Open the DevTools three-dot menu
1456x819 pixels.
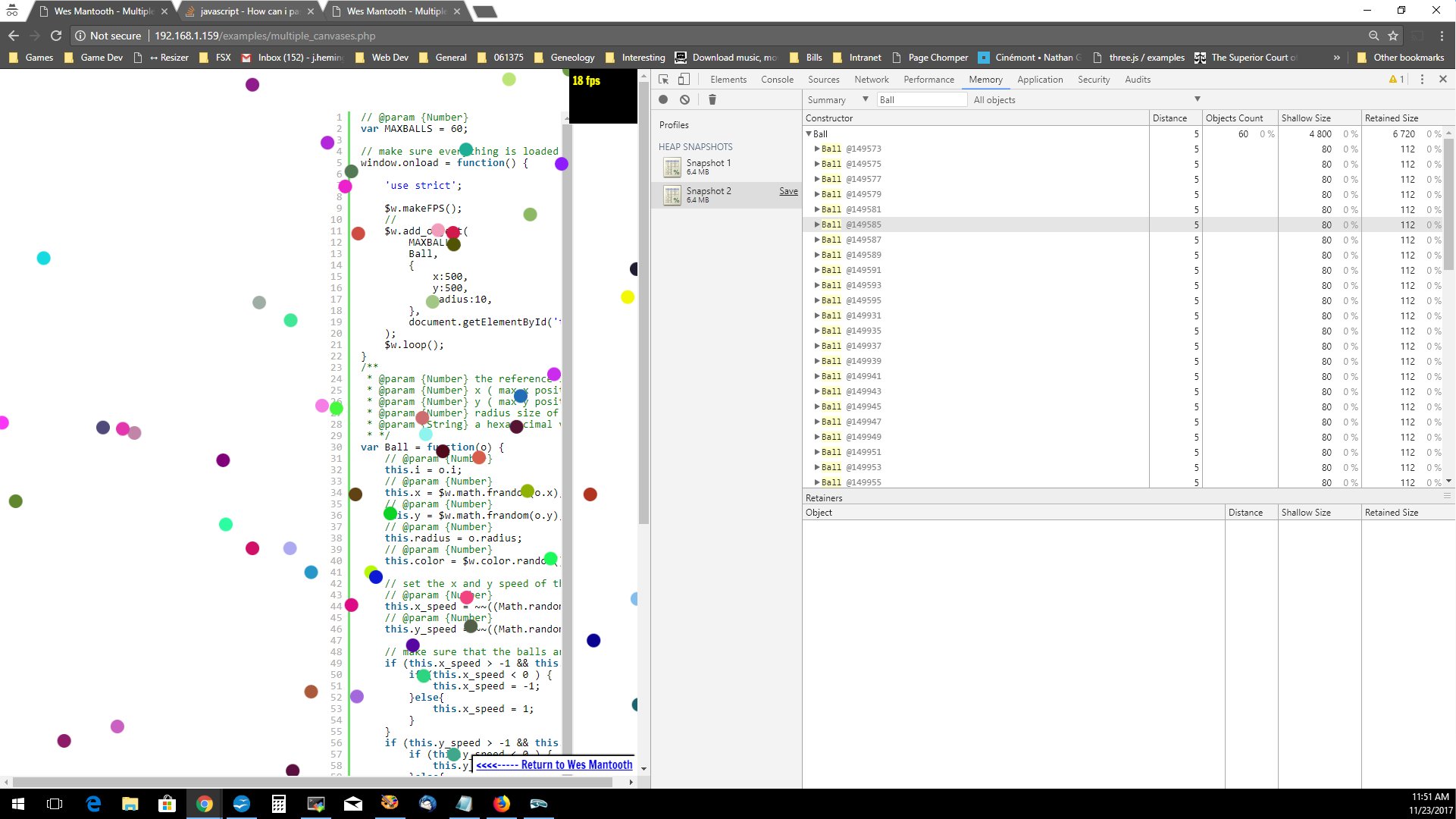(x=1422, y=79)
